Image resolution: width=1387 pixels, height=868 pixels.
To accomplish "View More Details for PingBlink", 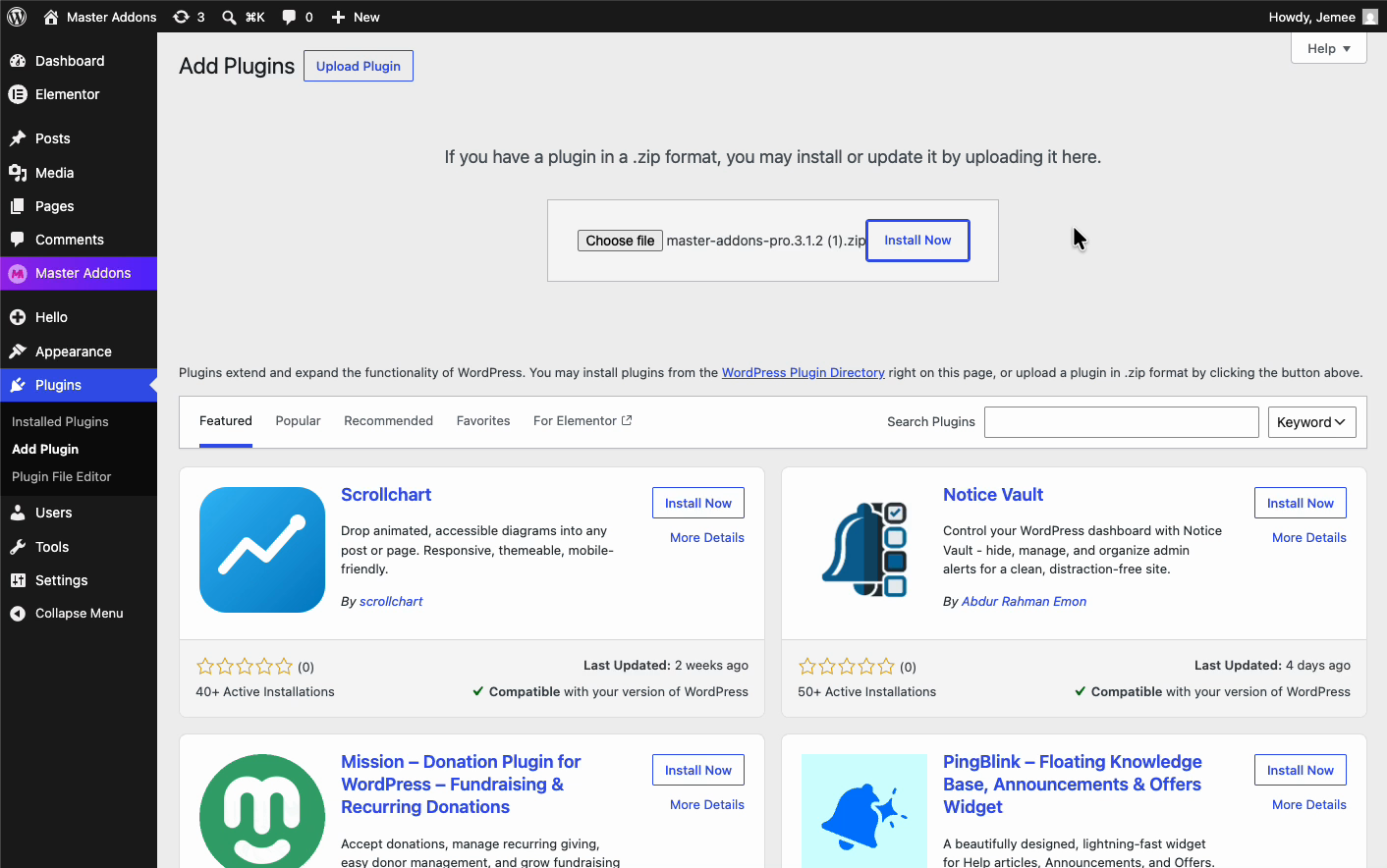I will click(x=1309, y=804).
